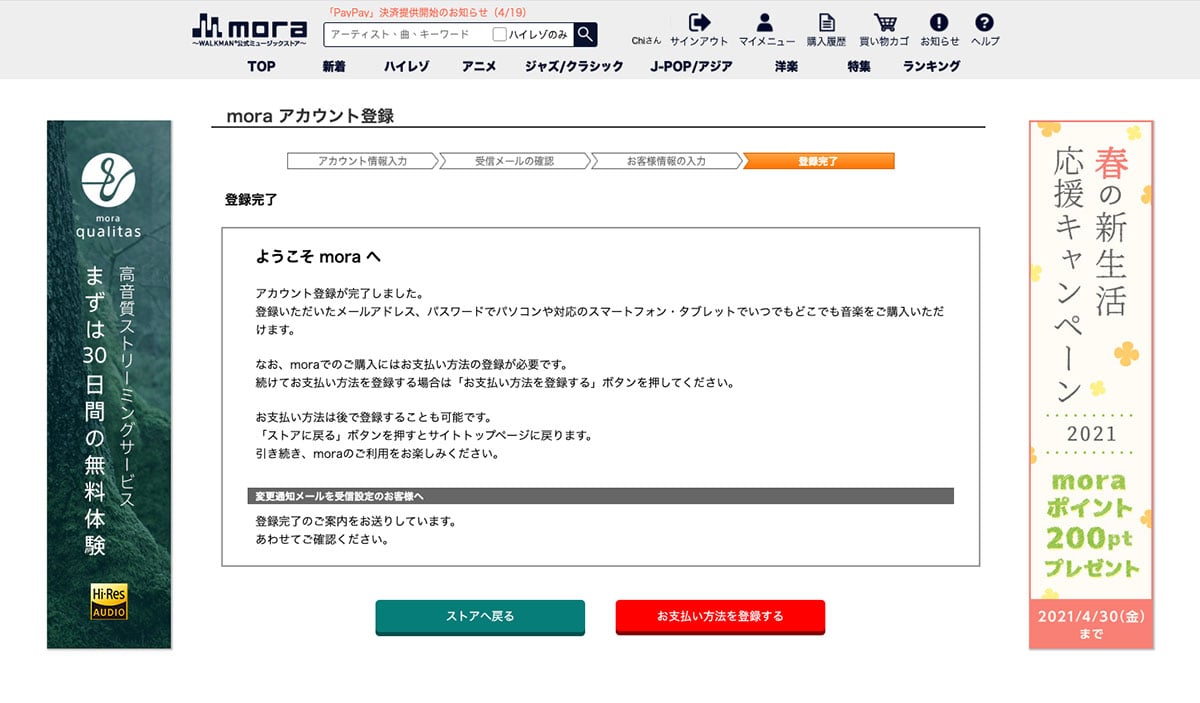Open notices via the exclamation icon
This screenshot has width=1200, height=703.
pos(938,22)
